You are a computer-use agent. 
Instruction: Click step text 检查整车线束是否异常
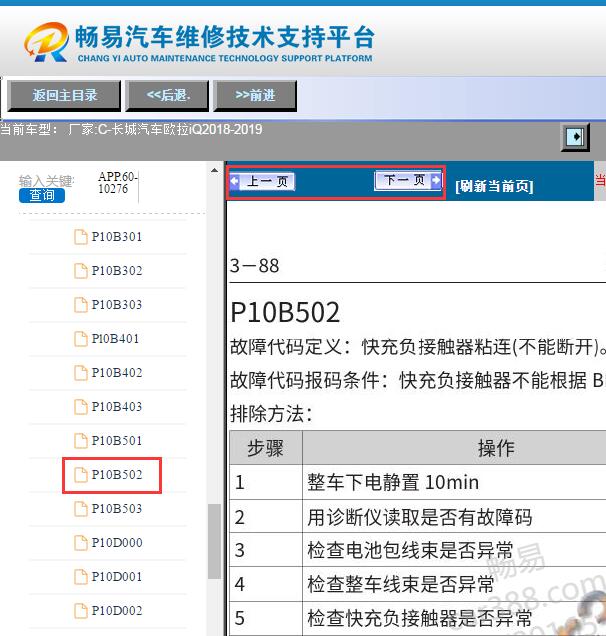click(401, 585)
